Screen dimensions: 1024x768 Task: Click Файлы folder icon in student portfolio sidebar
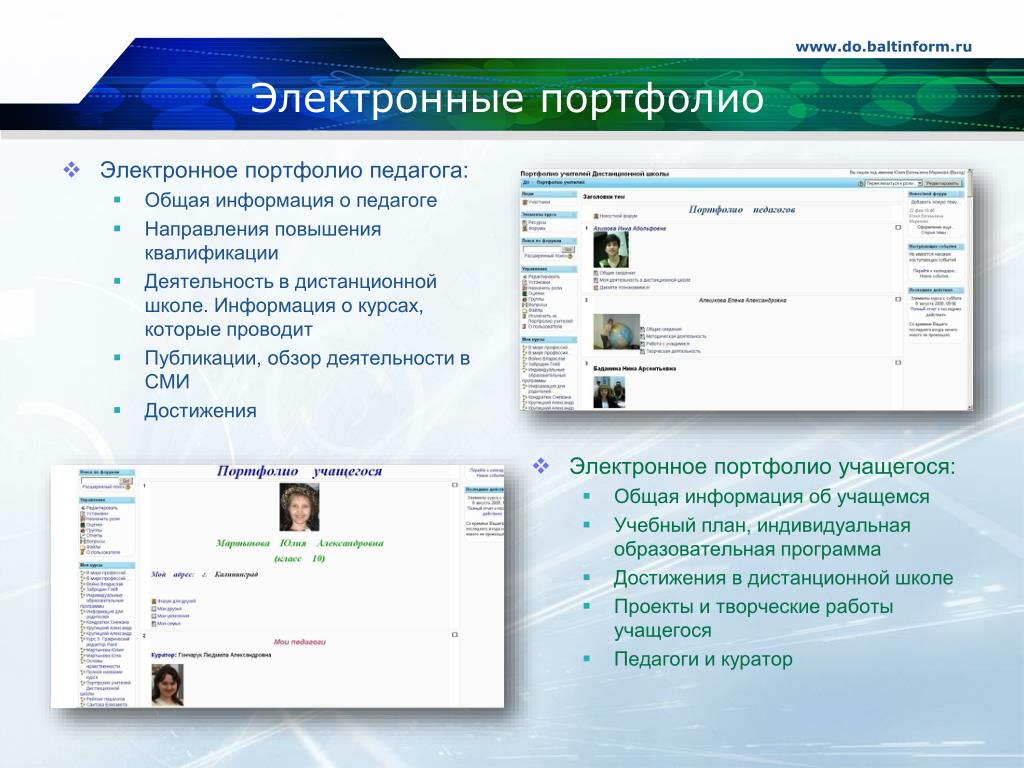[82, 547]
